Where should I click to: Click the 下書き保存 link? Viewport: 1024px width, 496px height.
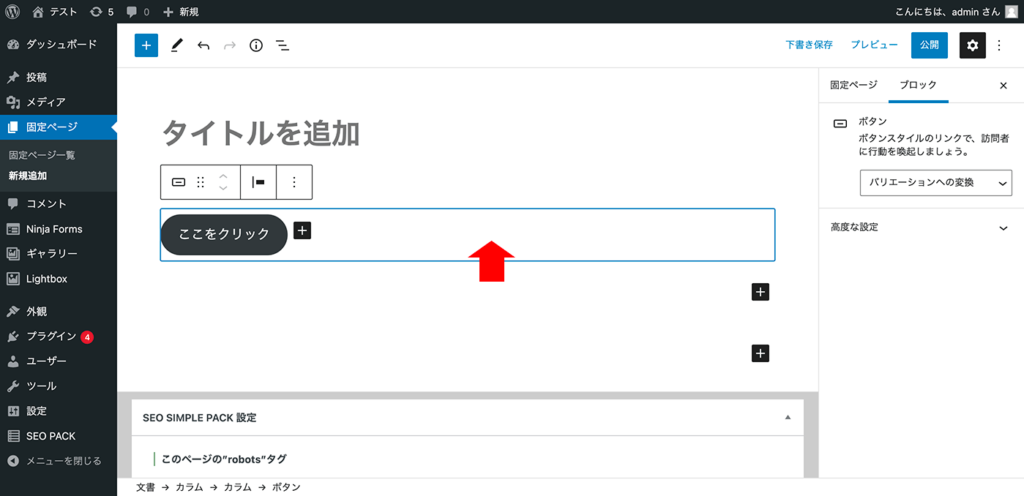click(809, 46)
